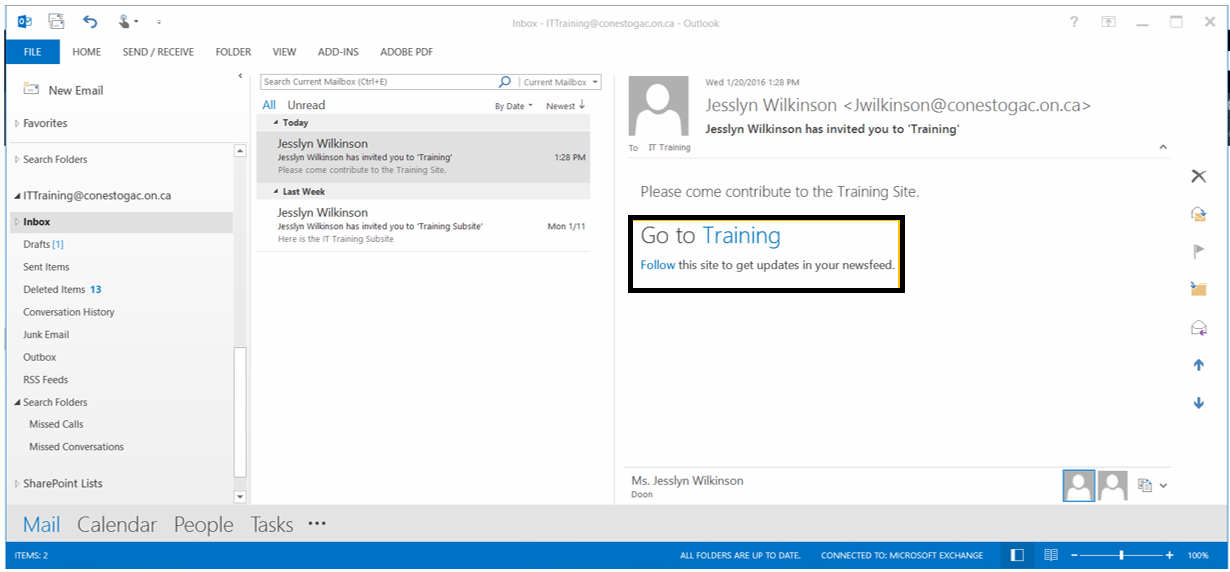Open Customize Quick Access Toolbar arrow
This screenshot has height=572, width=1230.
pyautogui.click(x=159, y=21)
